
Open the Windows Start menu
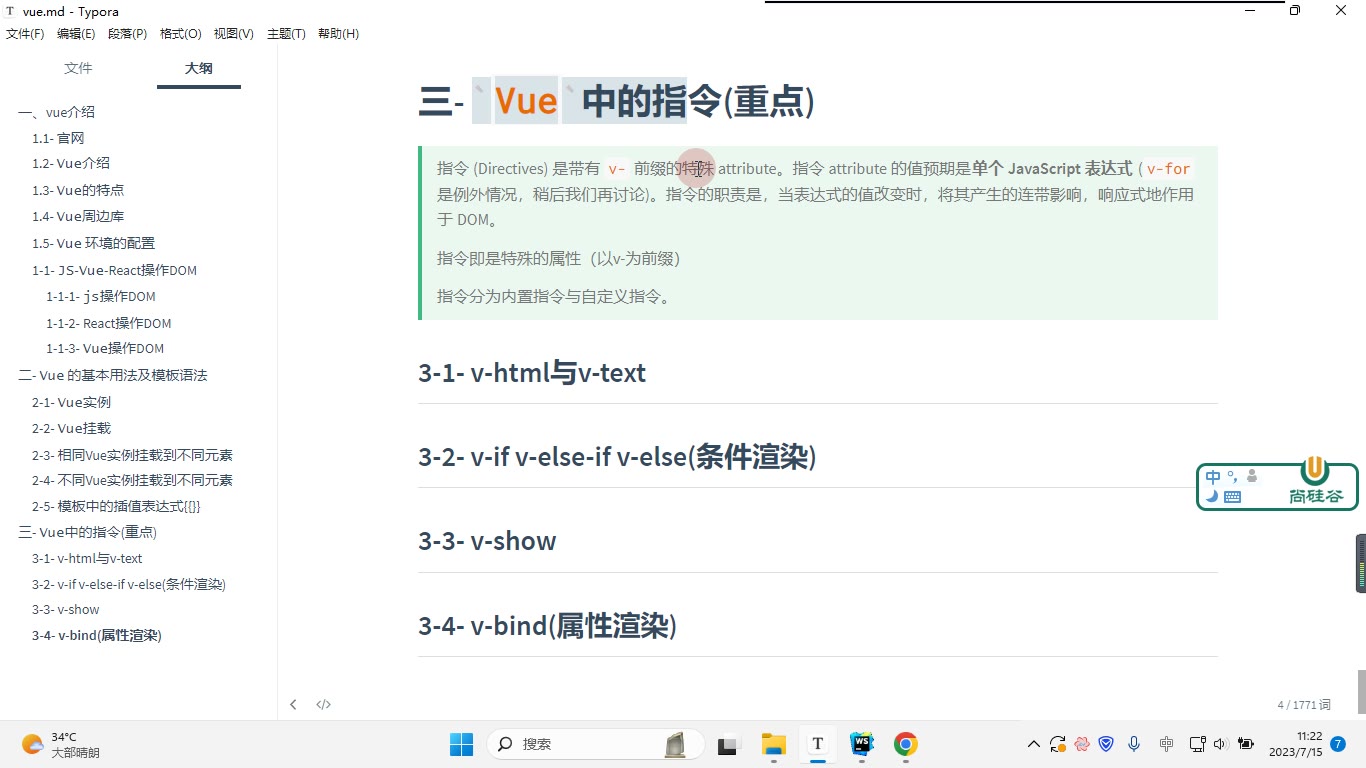(461, 744)
